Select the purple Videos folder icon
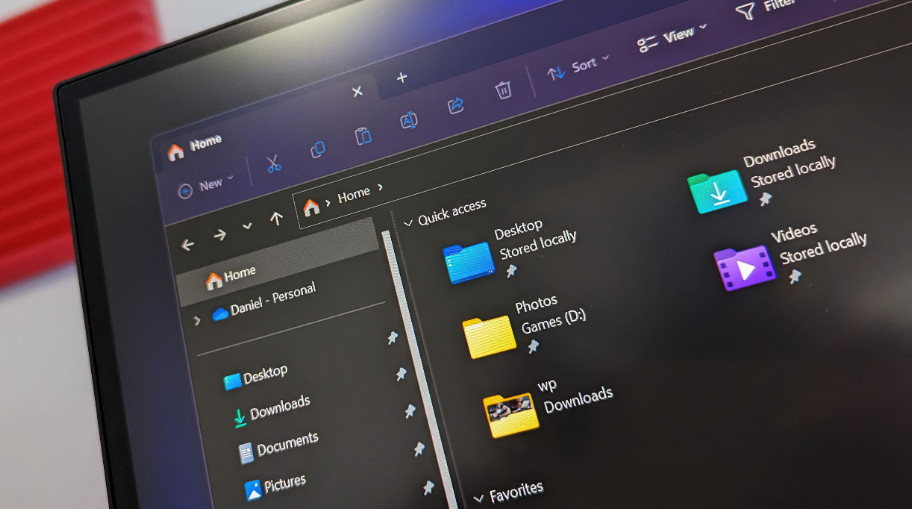The image size is (912, 509). click(744, 268)
